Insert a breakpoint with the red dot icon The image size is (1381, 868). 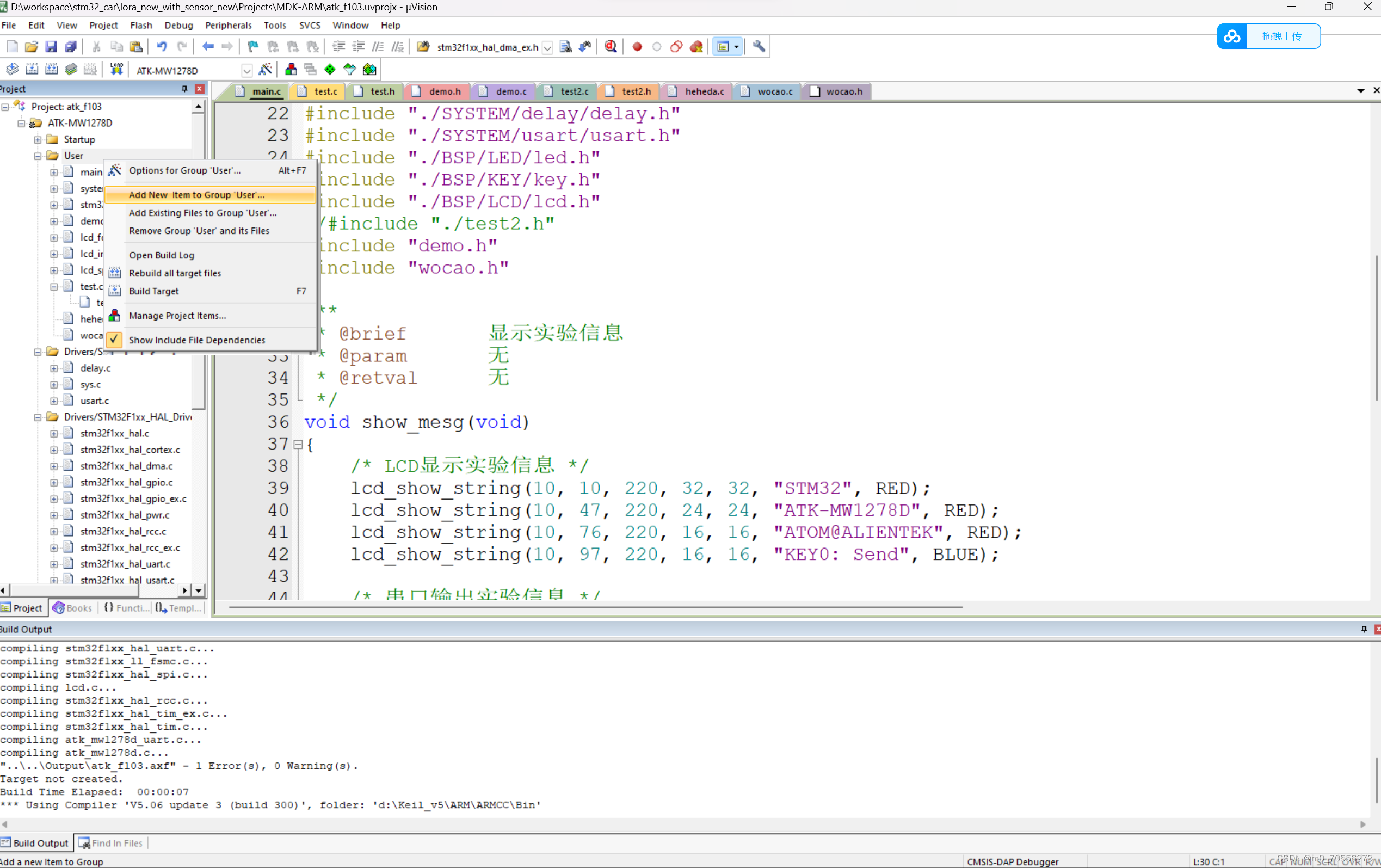tap(637, 47)
